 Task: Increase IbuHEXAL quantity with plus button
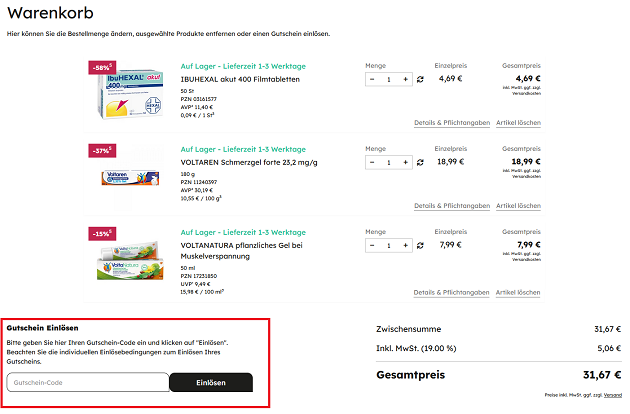[405, 79]
